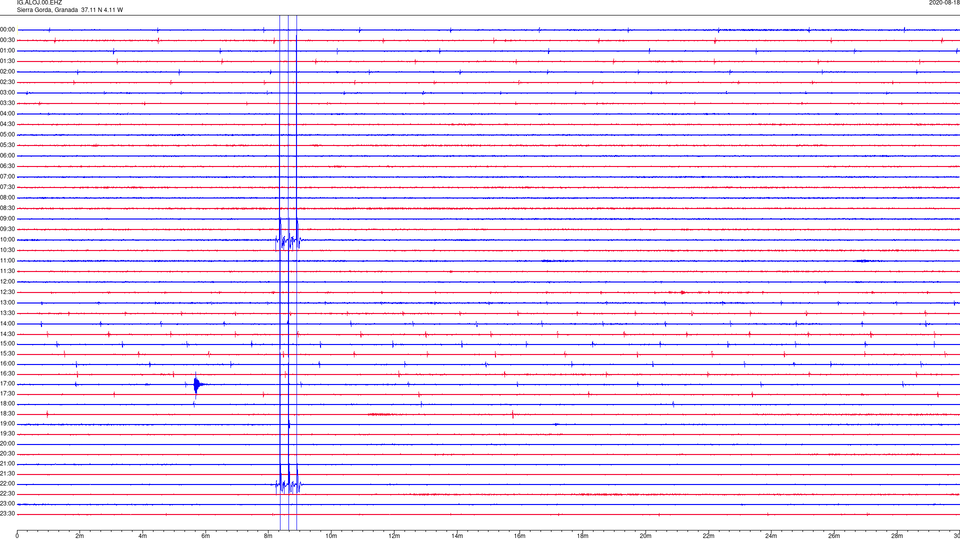This screenshot has width=960, height=540.
Task: Click the 2m tick on the minutes axis
Action: point(80,536)
